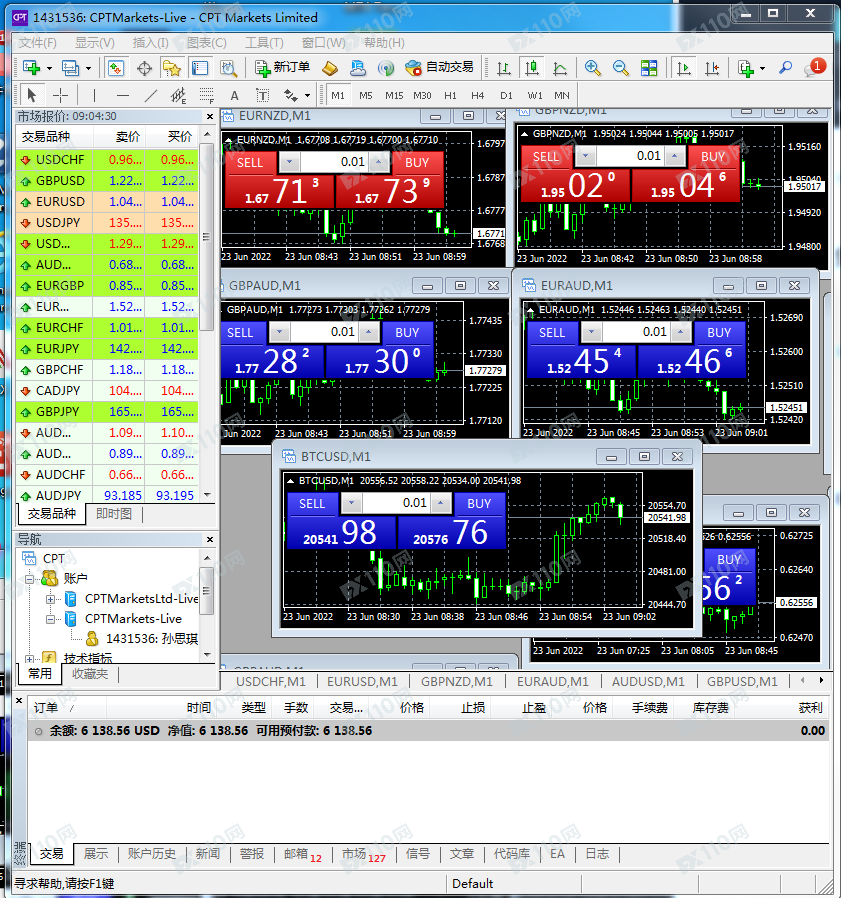Toggle chart shift
841x898 pixels.
(x=712, y=69)
